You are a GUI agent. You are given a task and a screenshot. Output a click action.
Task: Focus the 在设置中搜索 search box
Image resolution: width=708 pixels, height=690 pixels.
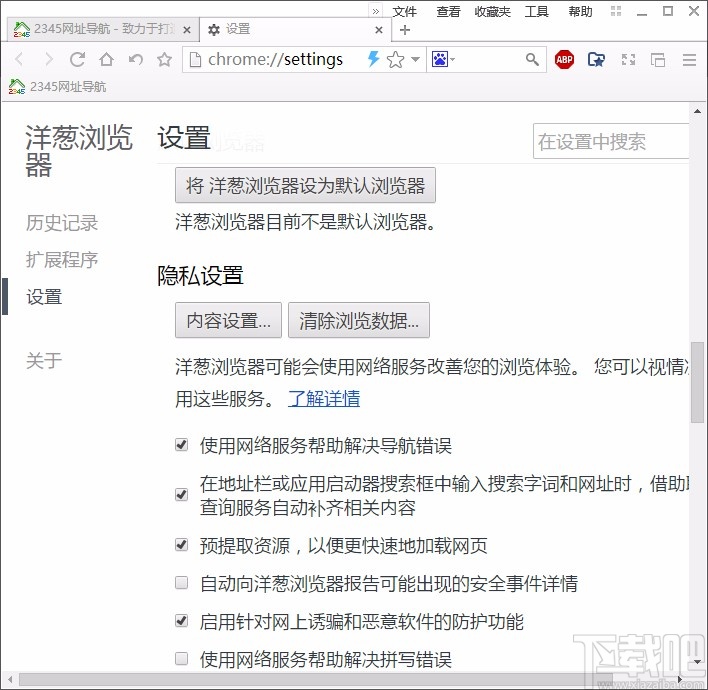(x=611, y=141)
